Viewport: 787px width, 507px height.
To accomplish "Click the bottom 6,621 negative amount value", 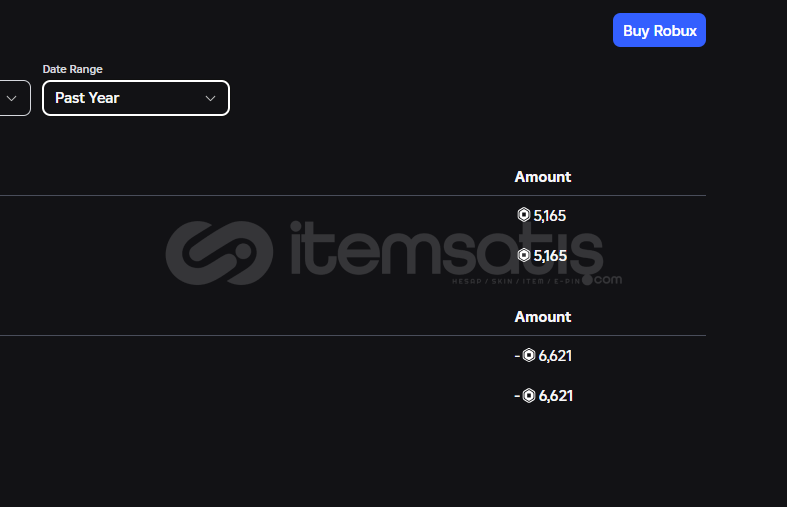I will point(555,396).
